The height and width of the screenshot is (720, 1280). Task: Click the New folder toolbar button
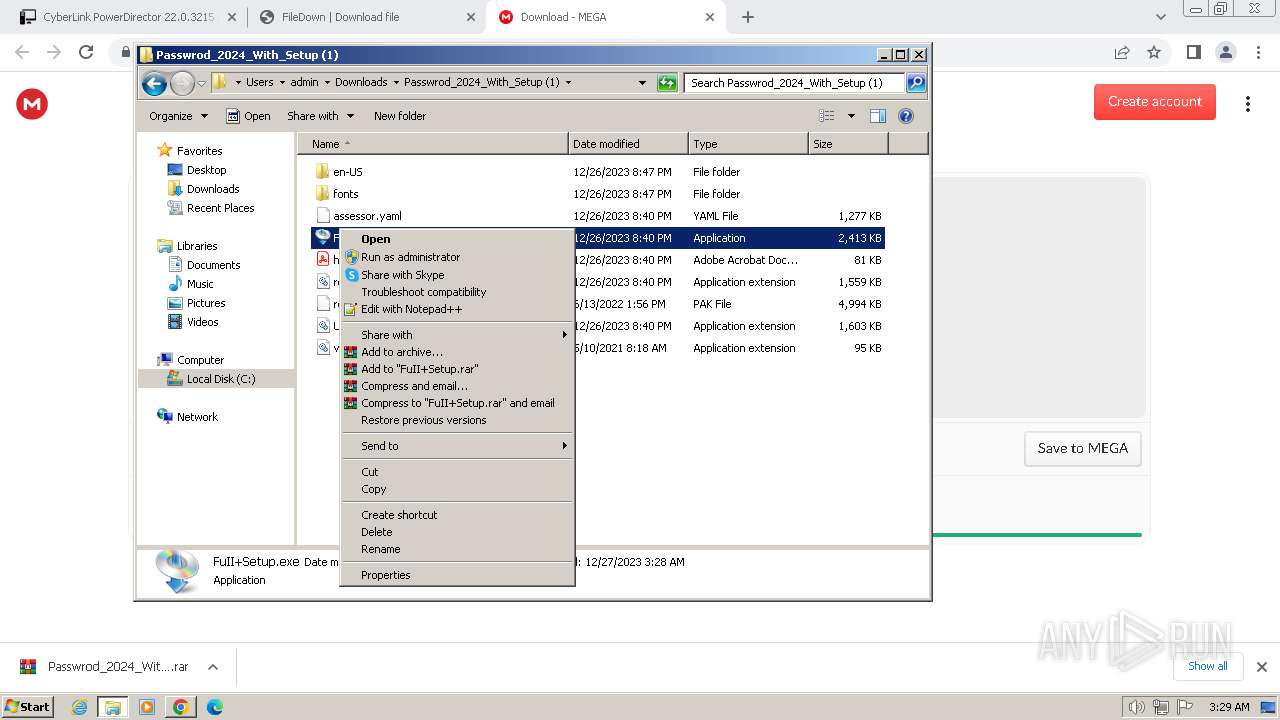(400, 116)
